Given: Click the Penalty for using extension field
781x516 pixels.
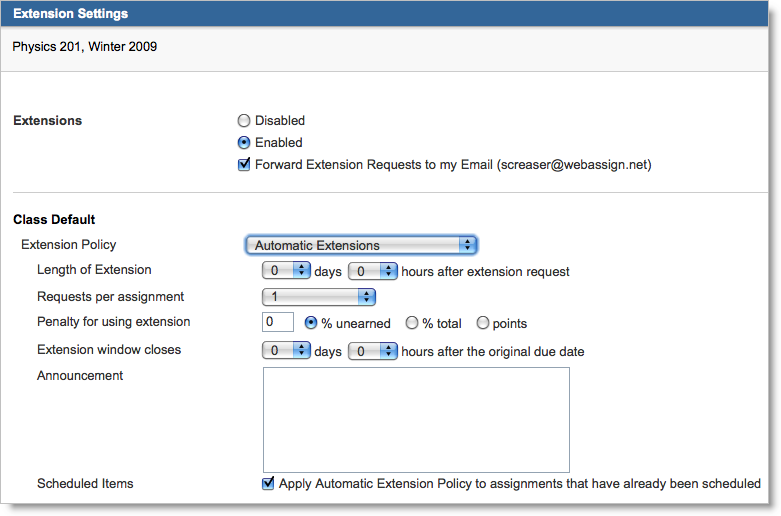Looking at the screenshot, I should point(277,323).
